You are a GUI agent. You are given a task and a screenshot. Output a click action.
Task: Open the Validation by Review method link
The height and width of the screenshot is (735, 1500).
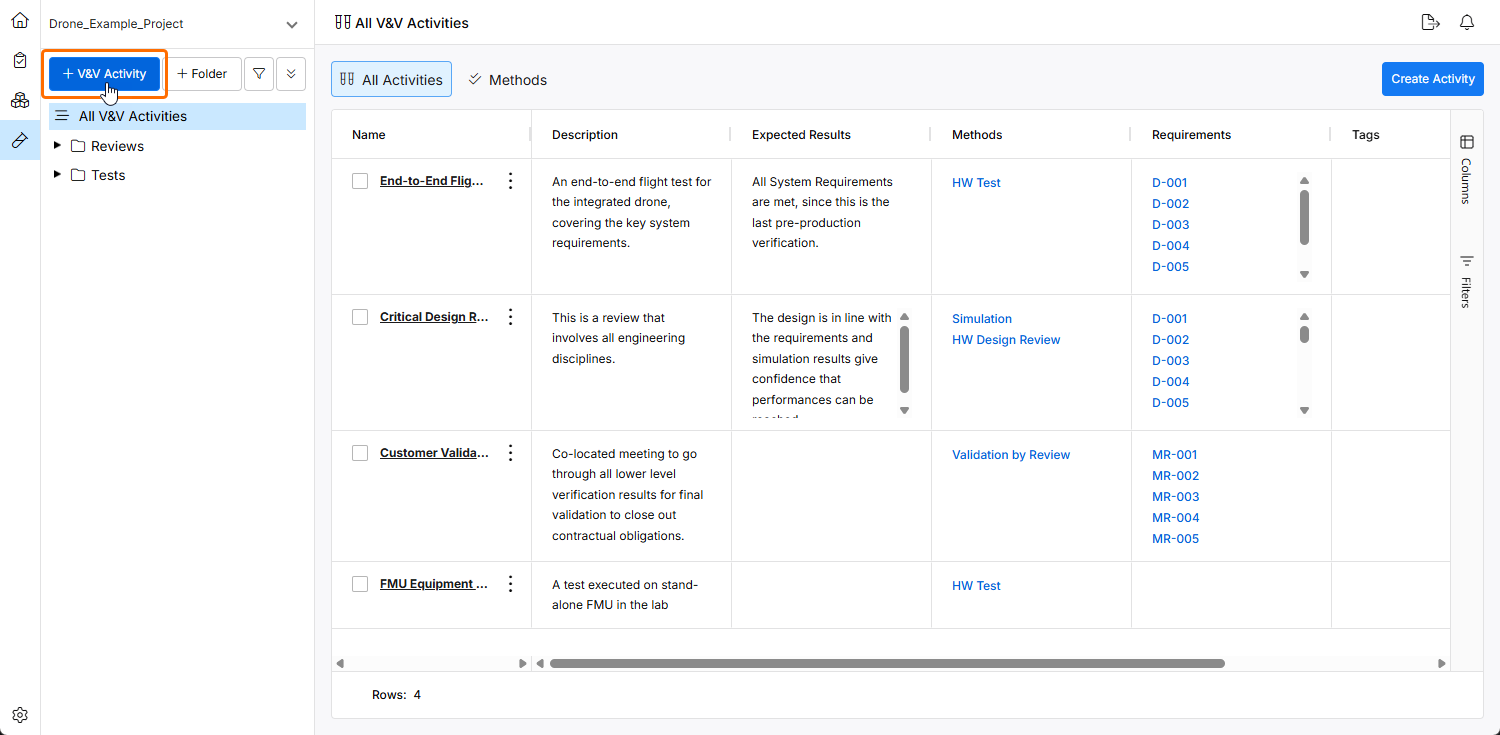tap(1010, 455)
